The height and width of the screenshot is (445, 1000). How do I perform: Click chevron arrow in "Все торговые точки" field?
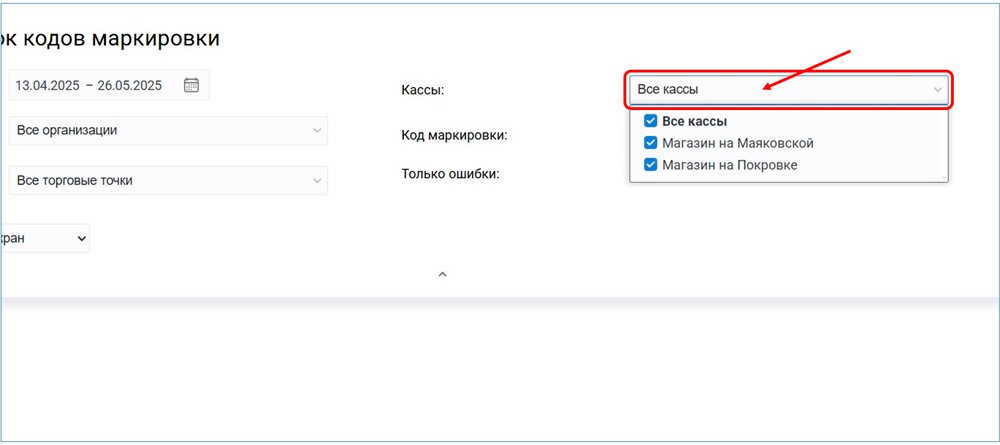click(x=317, y=181)
